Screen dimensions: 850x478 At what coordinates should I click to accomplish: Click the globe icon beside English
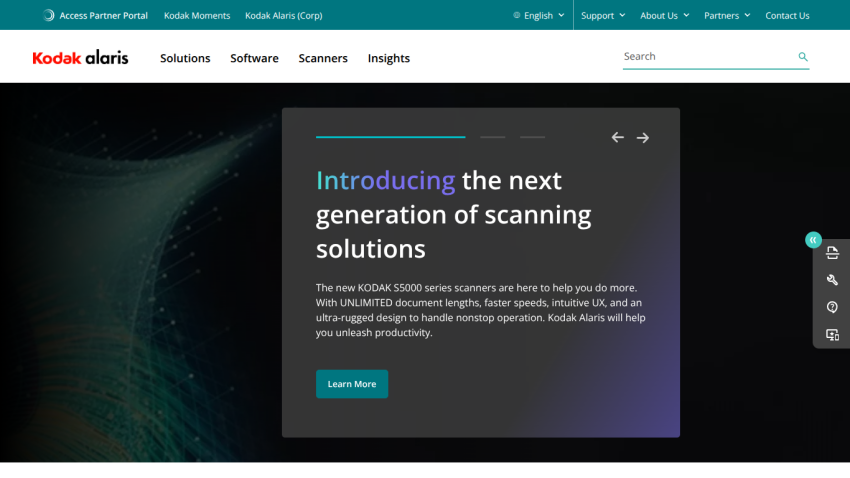pyautogui.click(x=517, y=15)
